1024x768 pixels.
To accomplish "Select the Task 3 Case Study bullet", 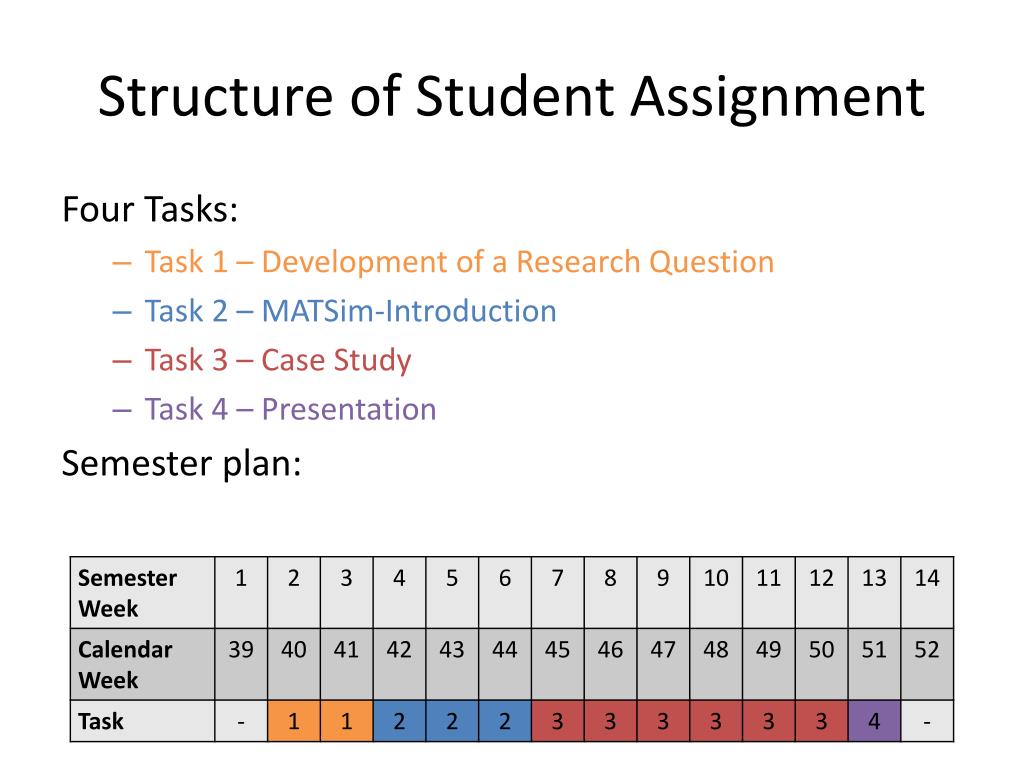I will (278, 360).
